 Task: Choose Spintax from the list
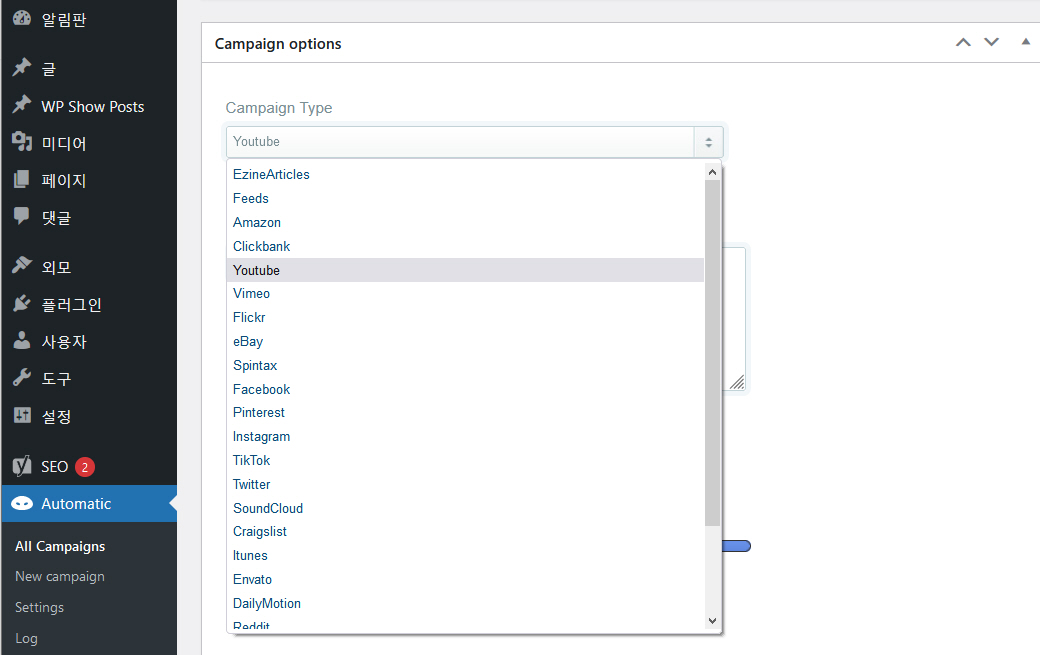(x=465, y=365)
